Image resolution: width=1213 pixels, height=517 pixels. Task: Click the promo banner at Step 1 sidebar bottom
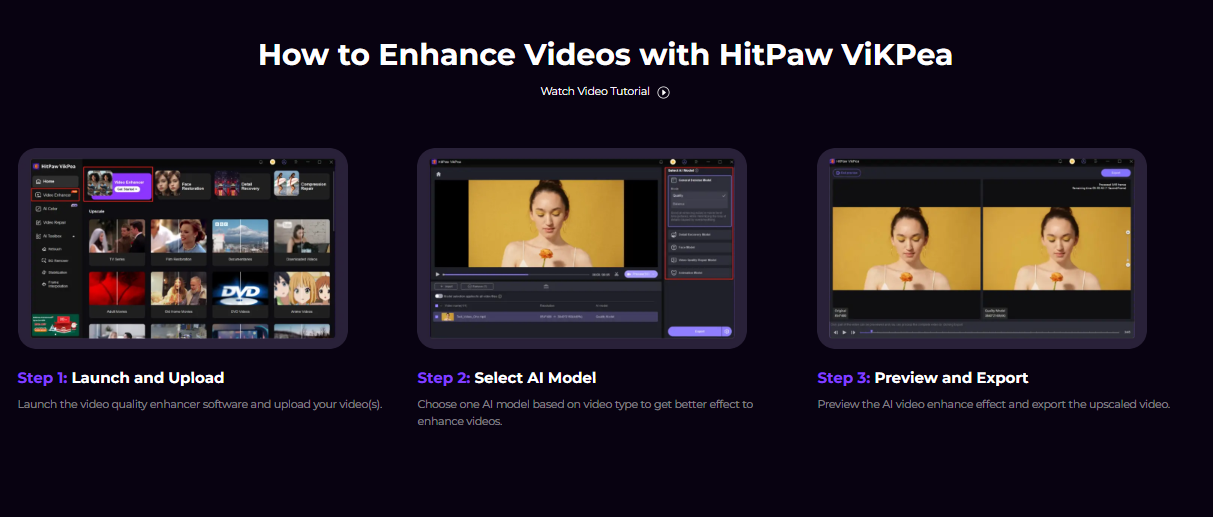(x=55, y=325)
